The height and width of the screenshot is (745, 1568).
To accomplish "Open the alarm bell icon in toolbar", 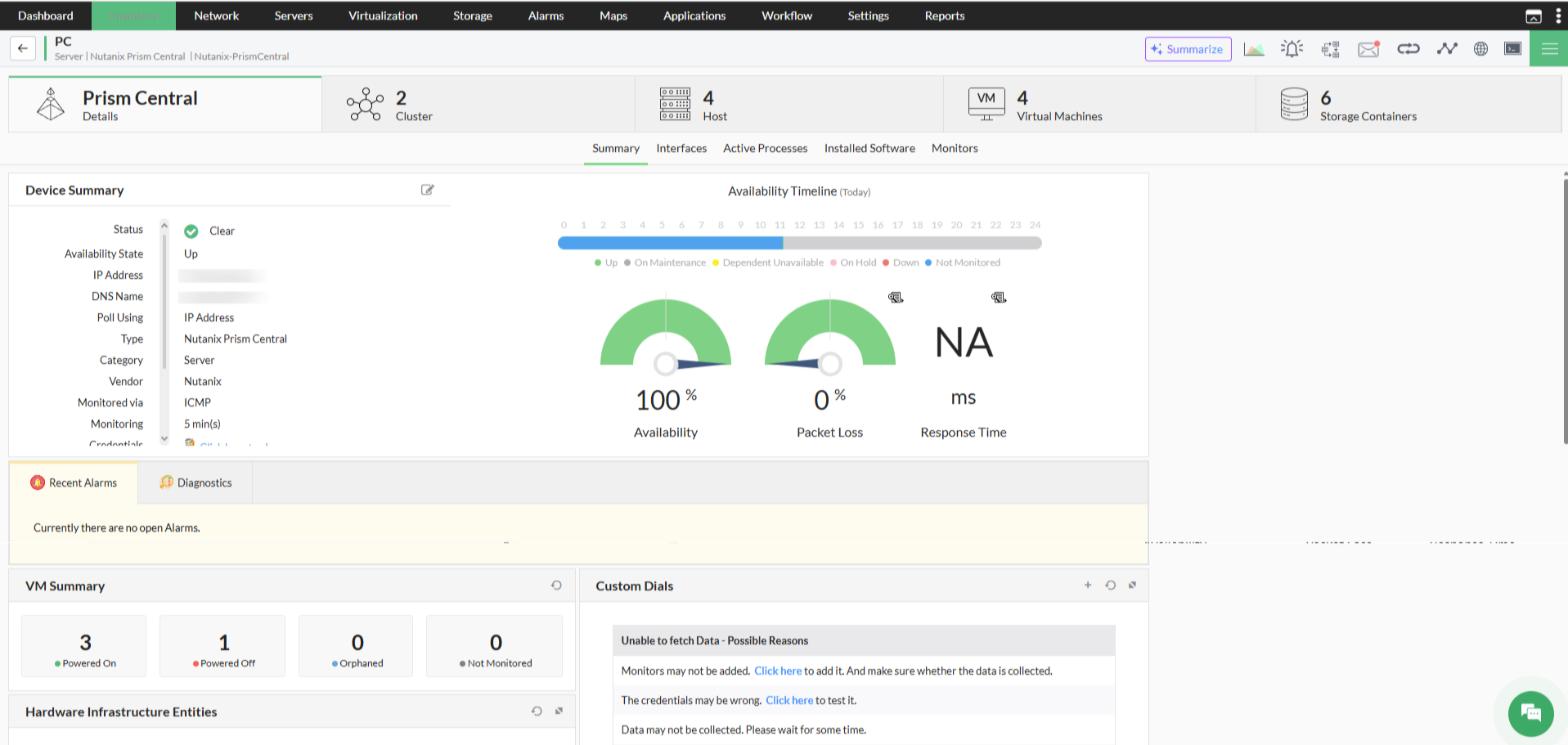I will [1292, 49].
